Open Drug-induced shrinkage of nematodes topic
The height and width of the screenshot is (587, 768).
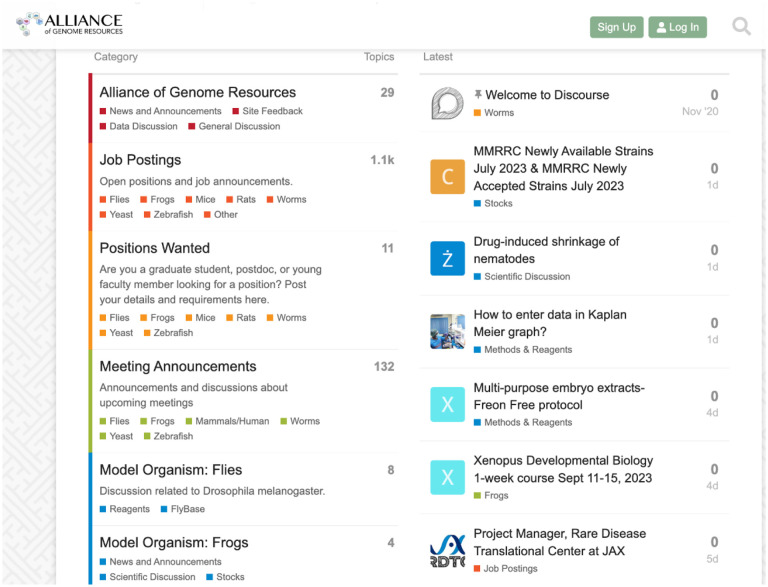546,250
